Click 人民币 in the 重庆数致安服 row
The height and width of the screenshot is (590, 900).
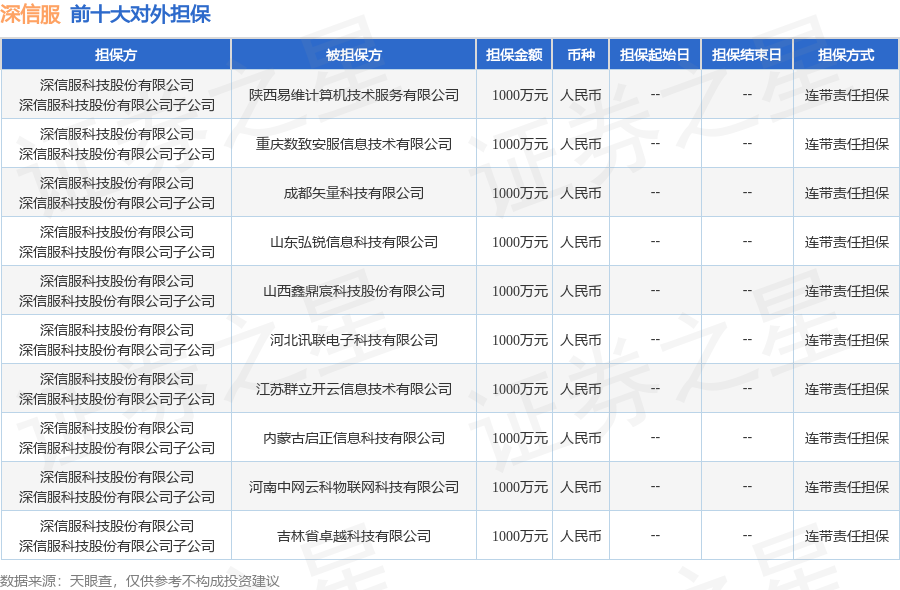(581, 143)
